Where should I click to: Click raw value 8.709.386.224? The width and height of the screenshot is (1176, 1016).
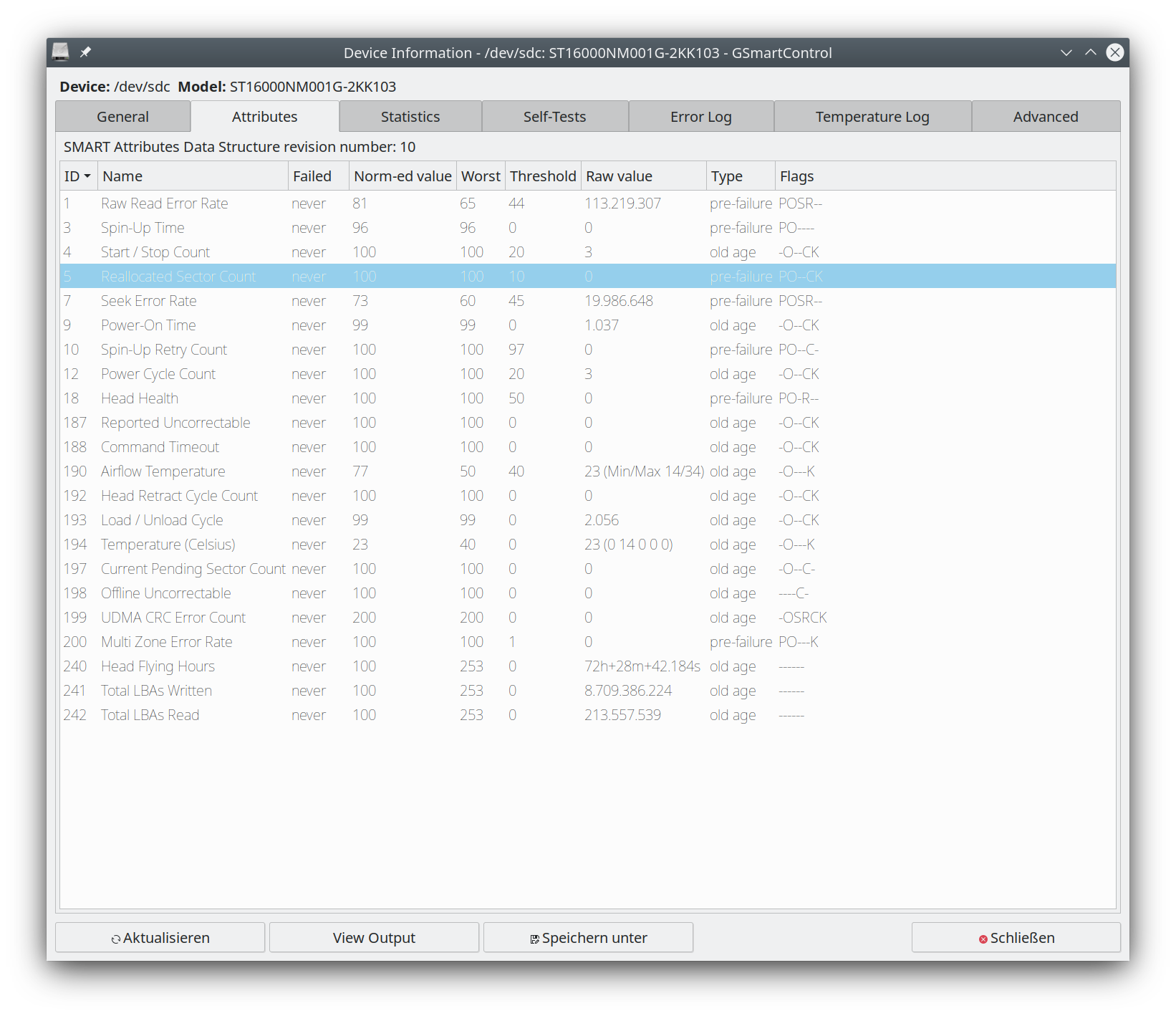[x=628, y=691]
